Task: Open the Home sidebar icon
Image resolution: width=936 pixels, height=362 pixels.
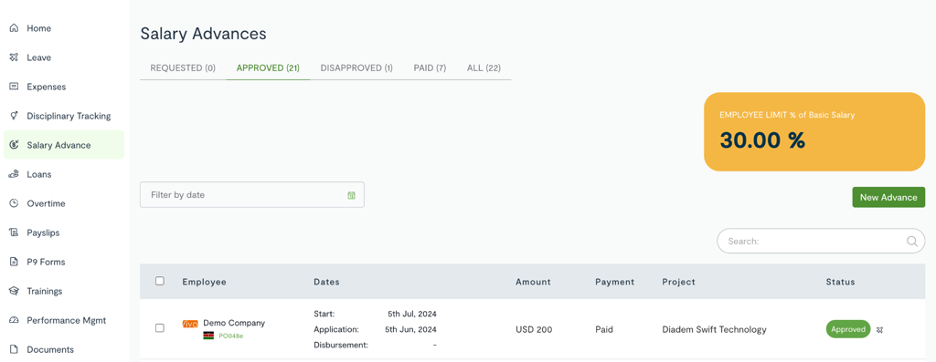Action: (x=14, y=28)
